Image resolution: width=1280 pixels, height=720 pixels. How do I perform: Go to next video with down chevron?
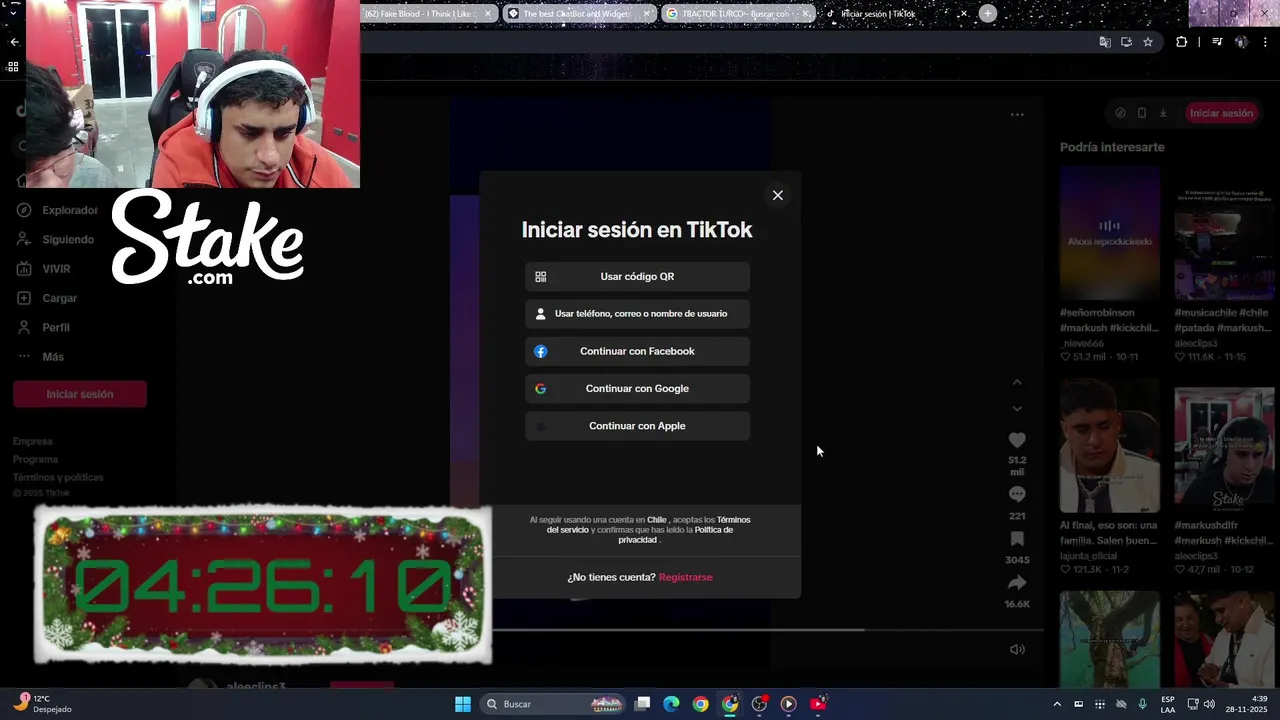[x=1017, y=408]
